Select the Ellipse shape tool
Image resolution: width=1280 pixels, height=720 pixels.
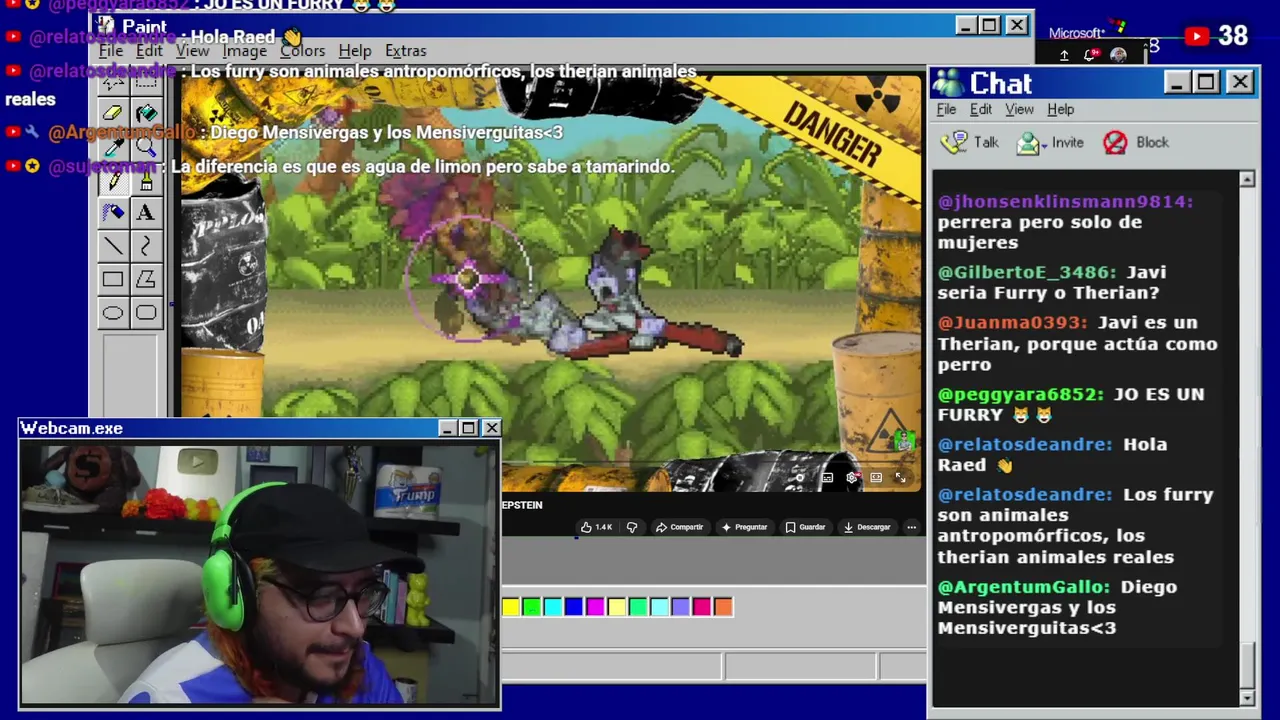(x=113, y=313)
